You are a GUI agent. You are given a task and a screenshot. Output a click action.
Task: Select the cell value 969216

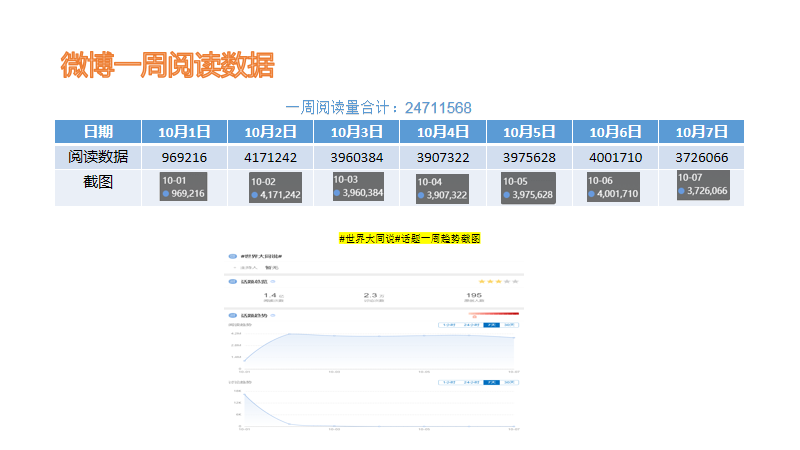tap(184, 158)
